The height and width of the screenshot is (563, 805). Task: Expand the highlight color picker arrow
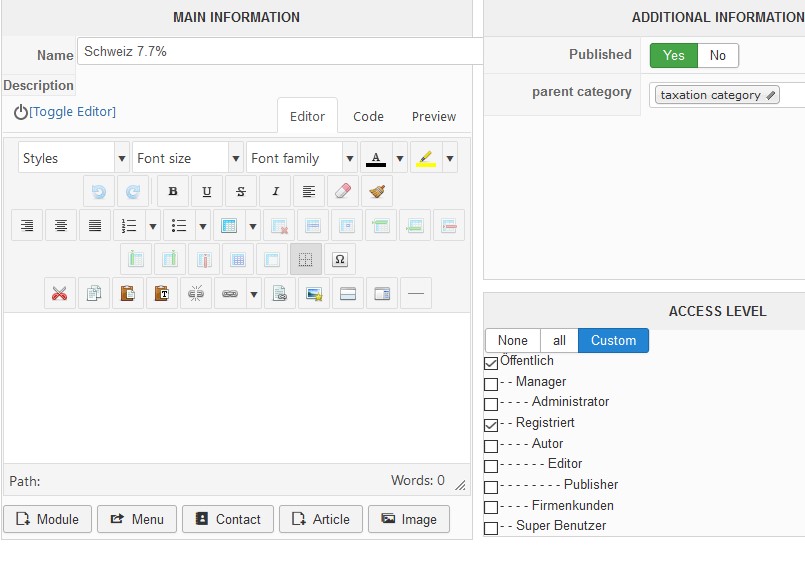click(x=450, y=159)
